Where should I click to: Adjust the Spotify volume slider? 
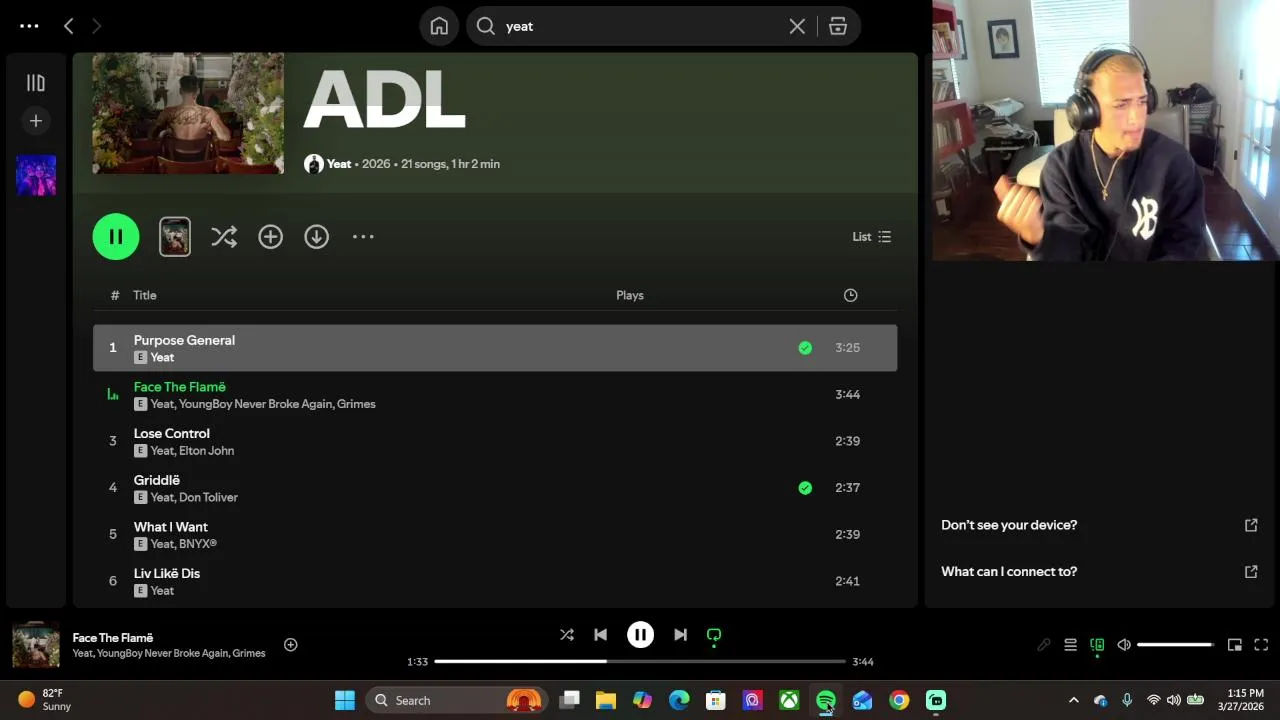point(1175,645)
